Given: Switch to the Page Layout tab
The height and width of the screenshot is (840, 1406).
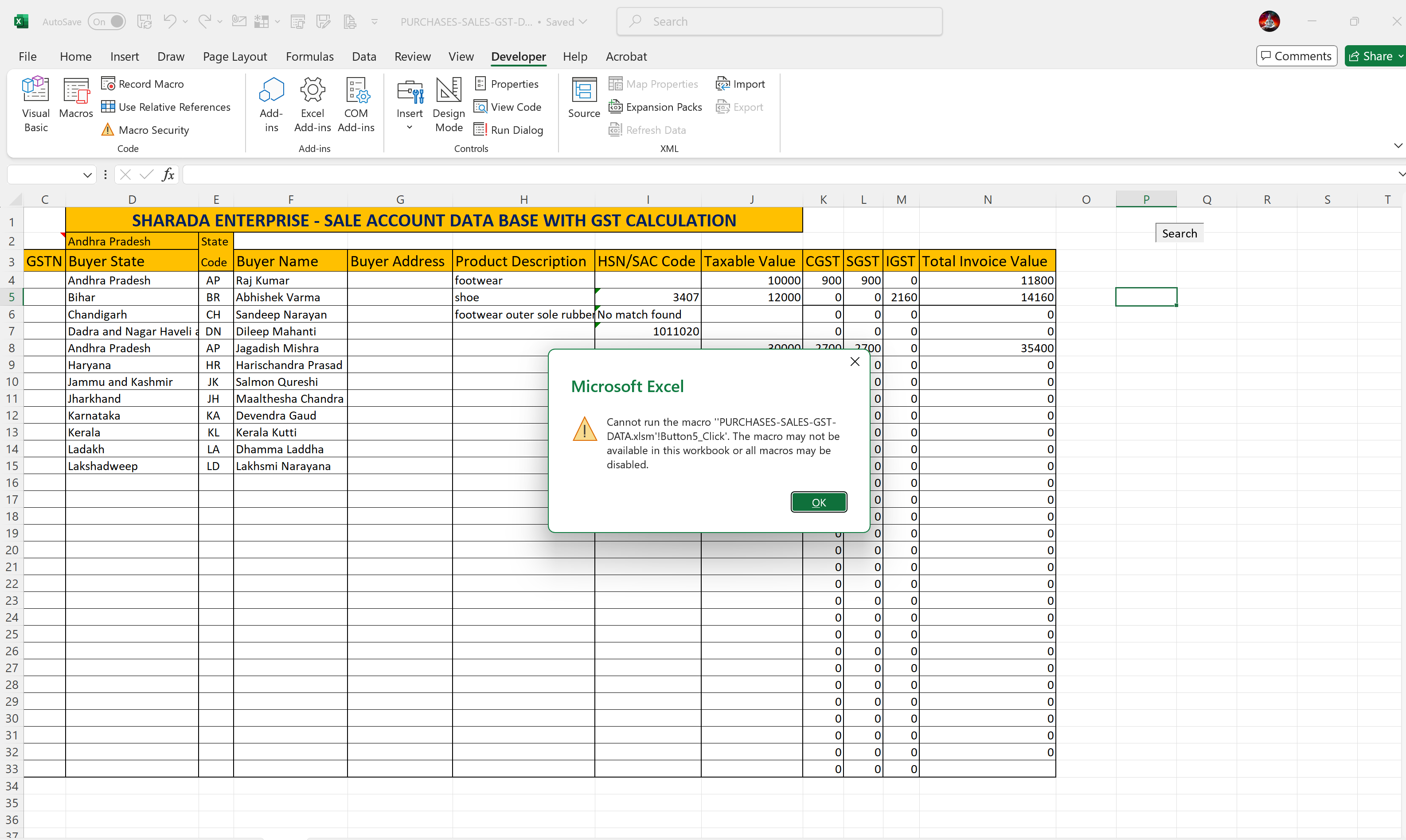Looking at the screenshot, I should pyautogui.click(x=235, y=57).
